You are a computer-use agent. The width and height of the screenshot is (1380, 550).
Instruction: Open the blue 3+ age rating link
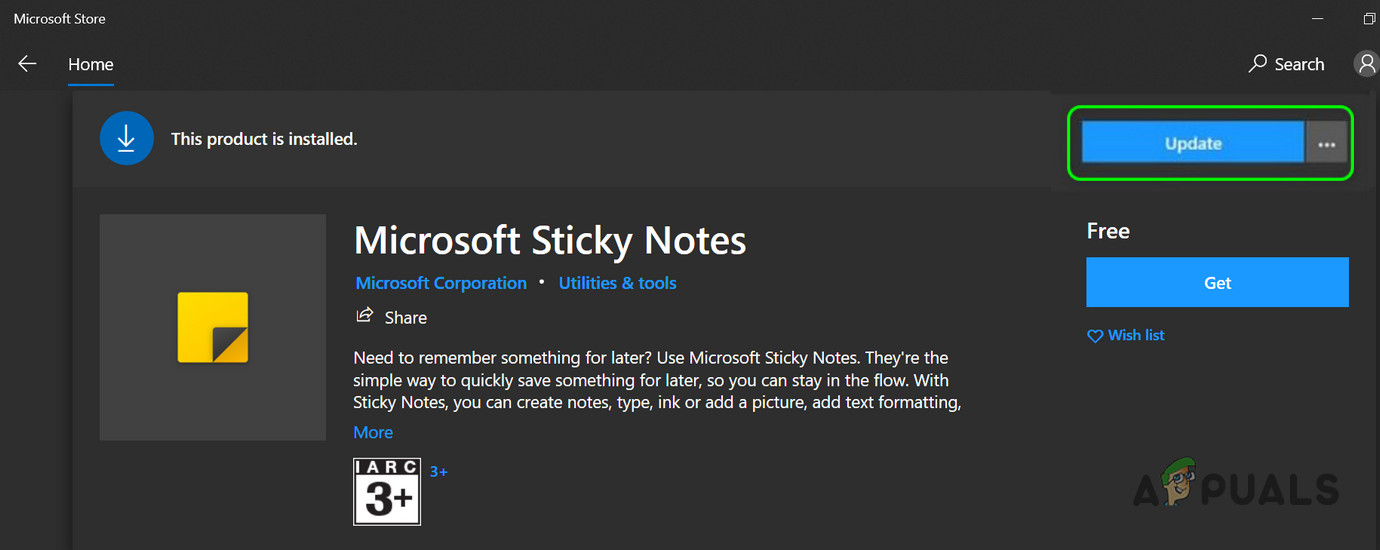point(439,471)
